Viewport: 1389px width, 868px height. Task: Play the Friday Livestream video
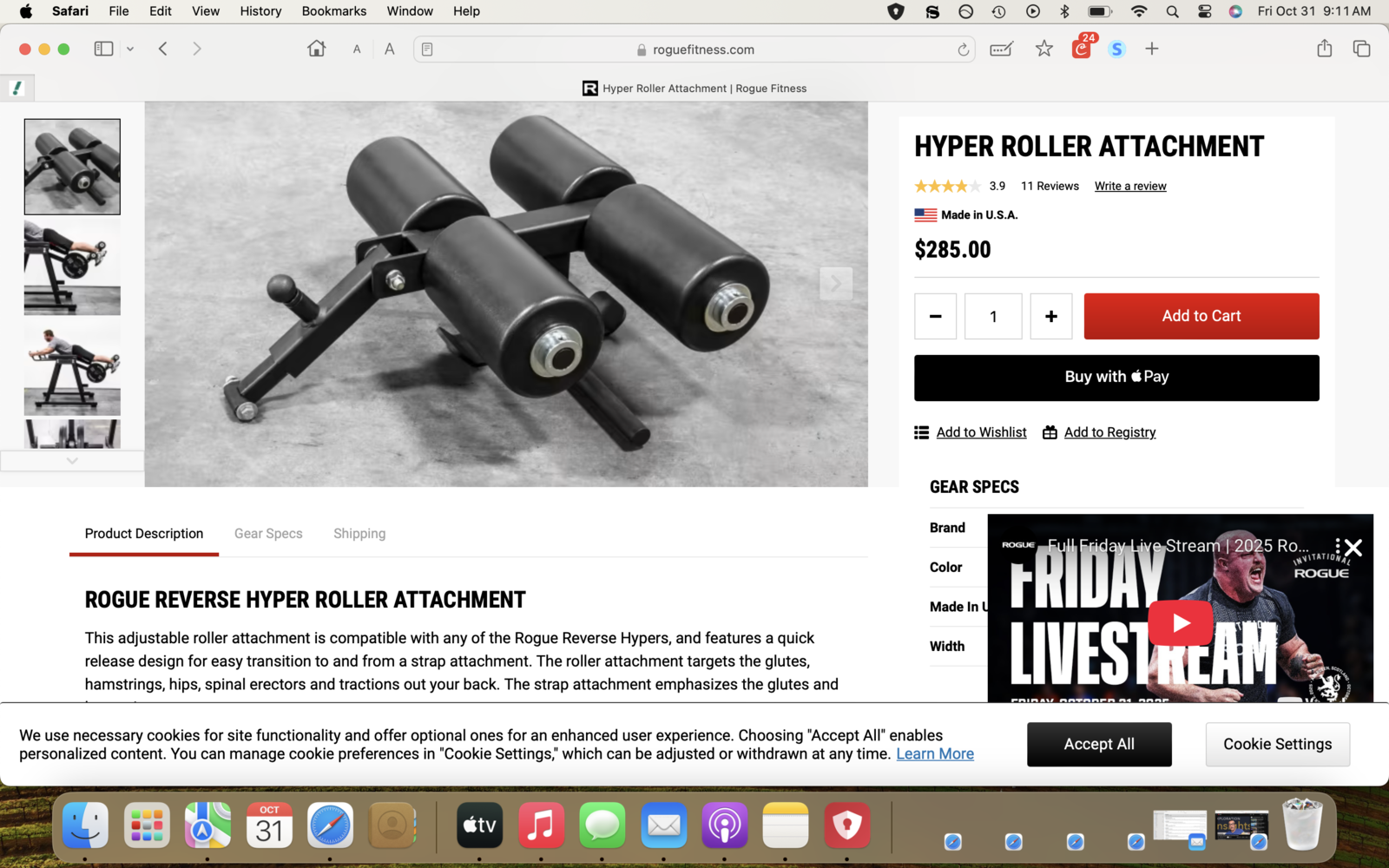coord(1181,622)
